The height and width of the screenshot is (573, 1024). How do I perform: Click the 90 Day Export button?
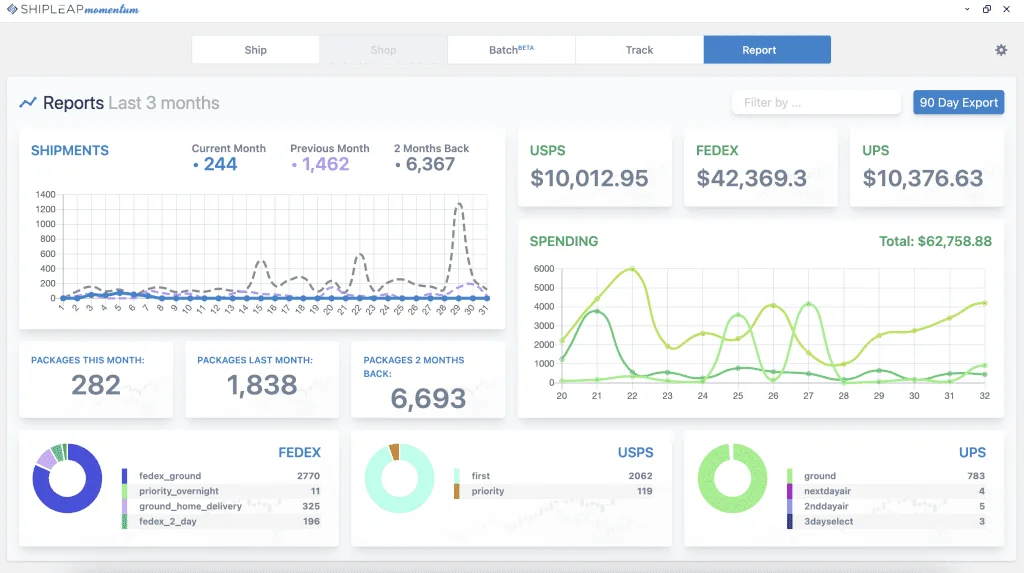click(x=959, y=103)
